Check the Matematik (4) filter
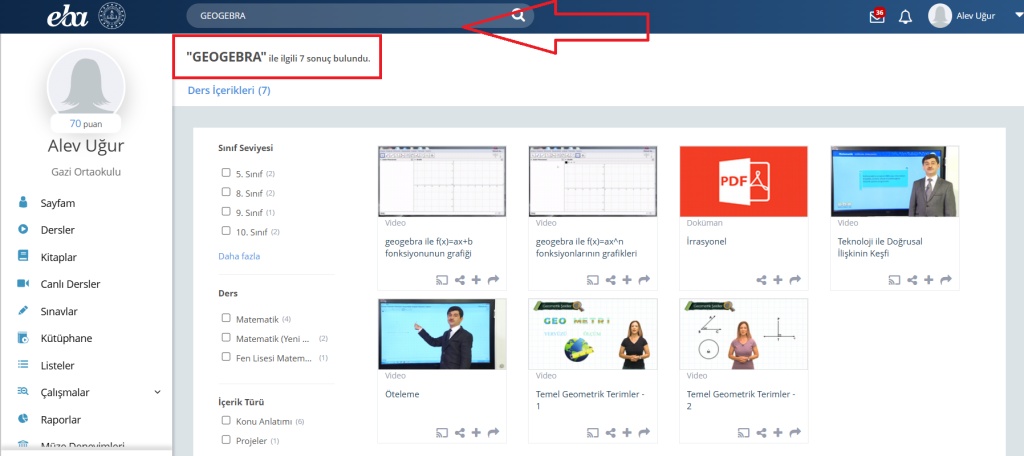The image size is (1024, 456). pyautogui.click(x=226, y=318)
